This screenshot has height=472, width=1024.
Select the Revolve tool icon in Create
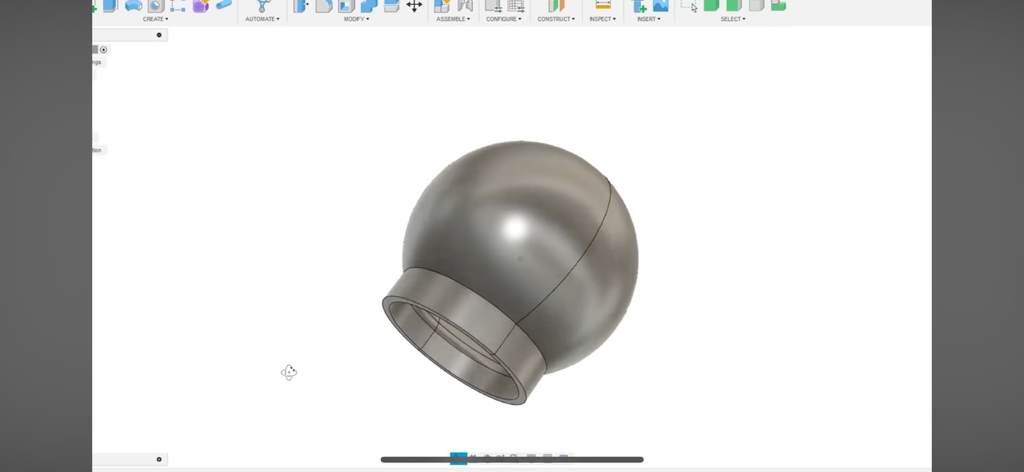pyautogui.click(x=133, y=6)
